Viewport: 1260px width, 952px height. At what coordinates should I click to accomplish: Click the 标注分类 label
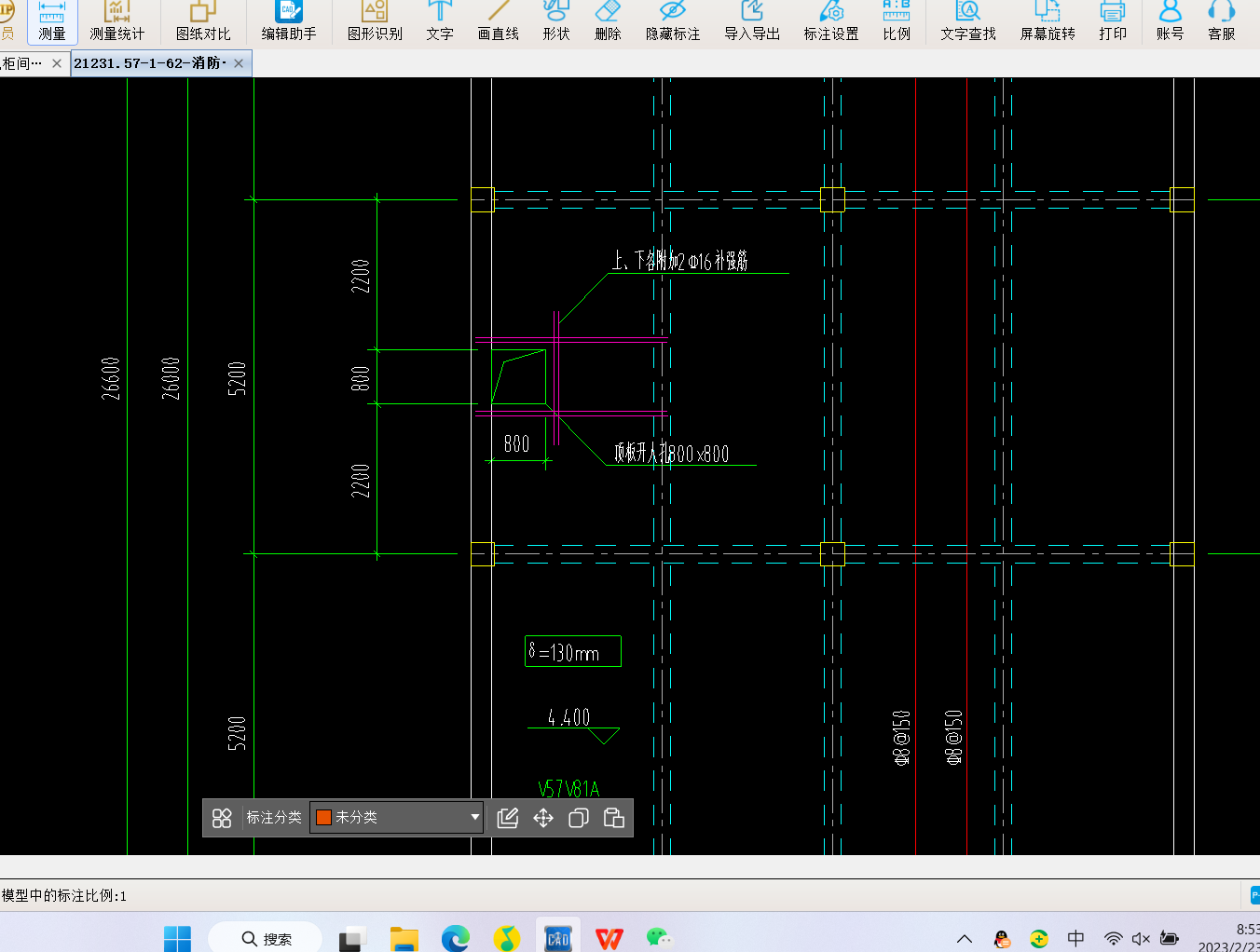(274, 817)
